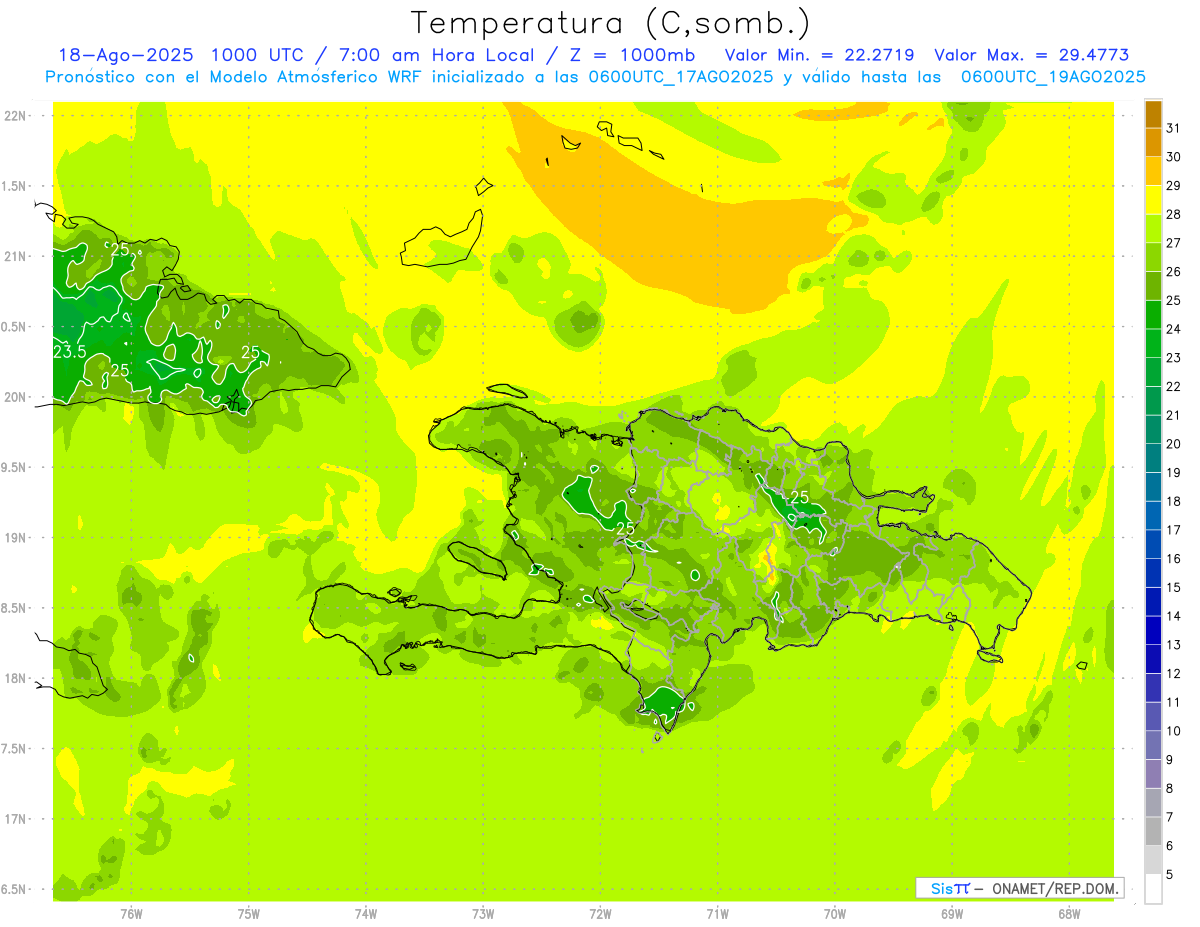Image resolution: width=1200 pixels, height=927 pixels.
Task: Click the orange color-scale band between 29 and 30
Action: (1153, 171)
